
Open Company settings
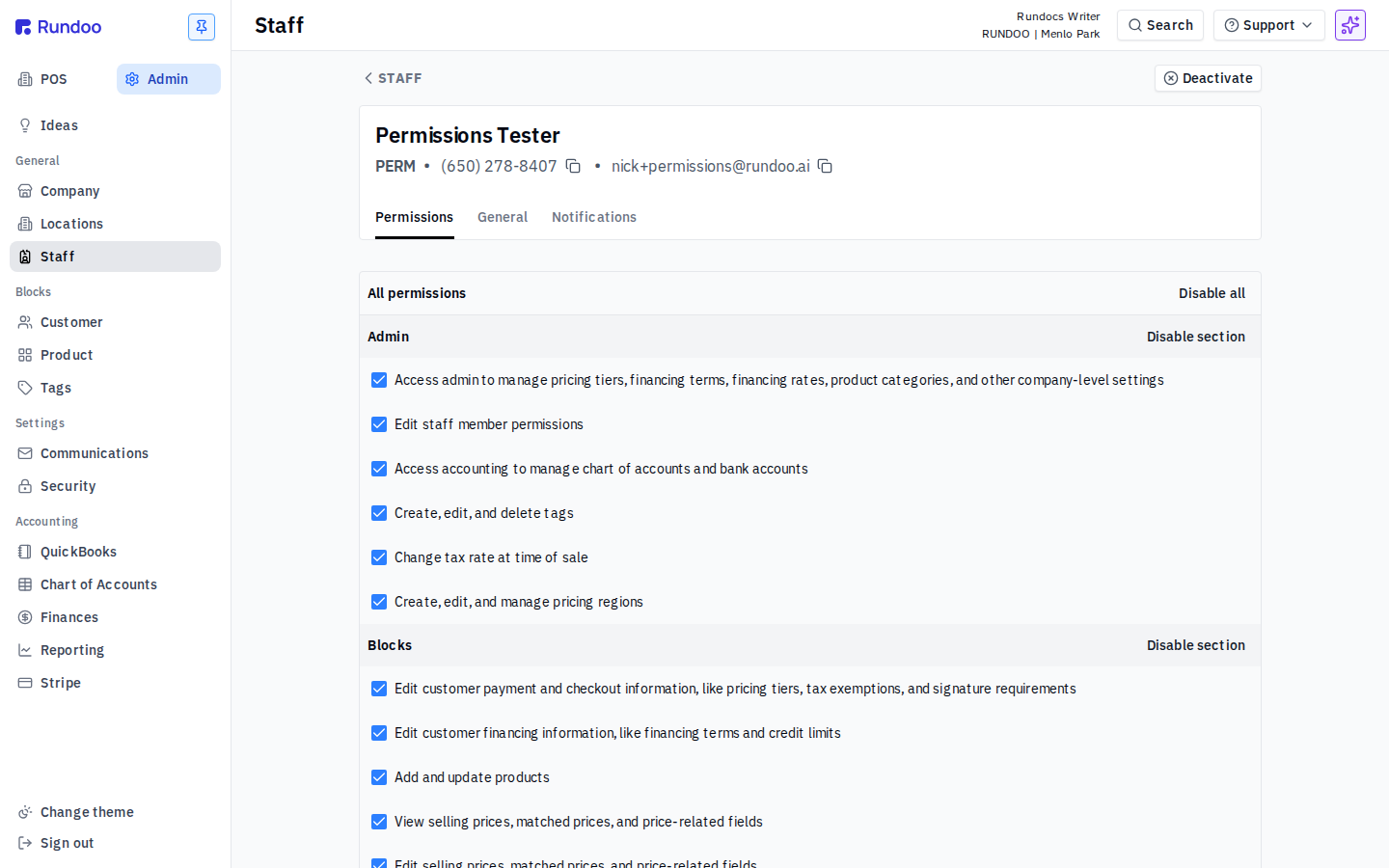pos(116,191)
